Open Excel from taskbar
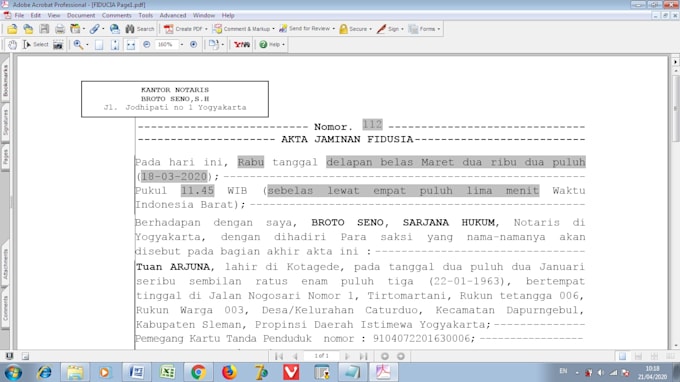The height and width of the screenshot is (382, 680). pos(167,372)
